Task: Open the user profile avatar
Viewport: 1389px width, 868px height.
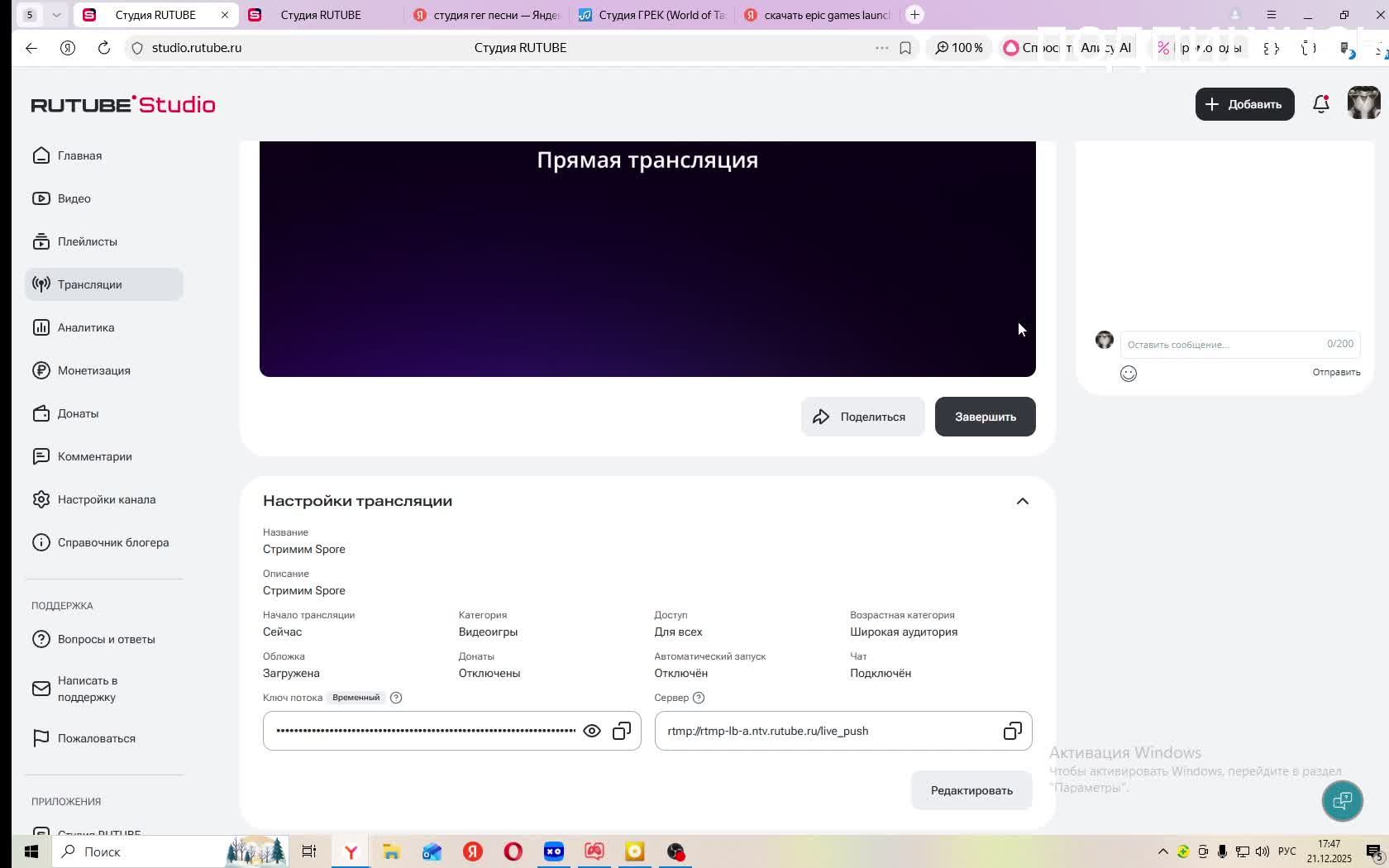Action: point(1363,104)
